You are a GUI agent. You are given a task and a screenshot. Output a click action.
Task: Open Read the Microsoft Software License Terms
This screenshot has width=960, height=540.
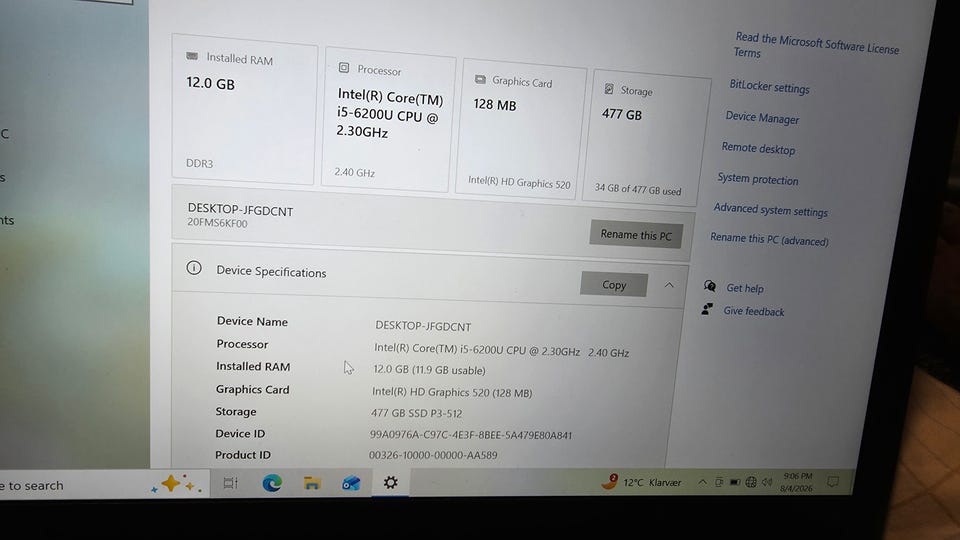(816, 46)
